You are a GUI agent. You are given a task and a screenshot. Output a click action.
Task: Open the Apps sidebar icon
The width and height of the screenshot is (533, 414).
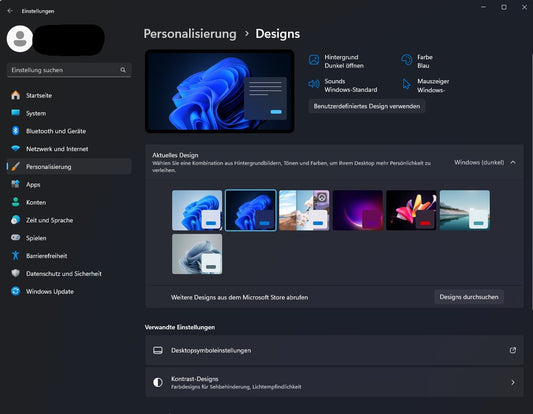(x=15, y=184)
